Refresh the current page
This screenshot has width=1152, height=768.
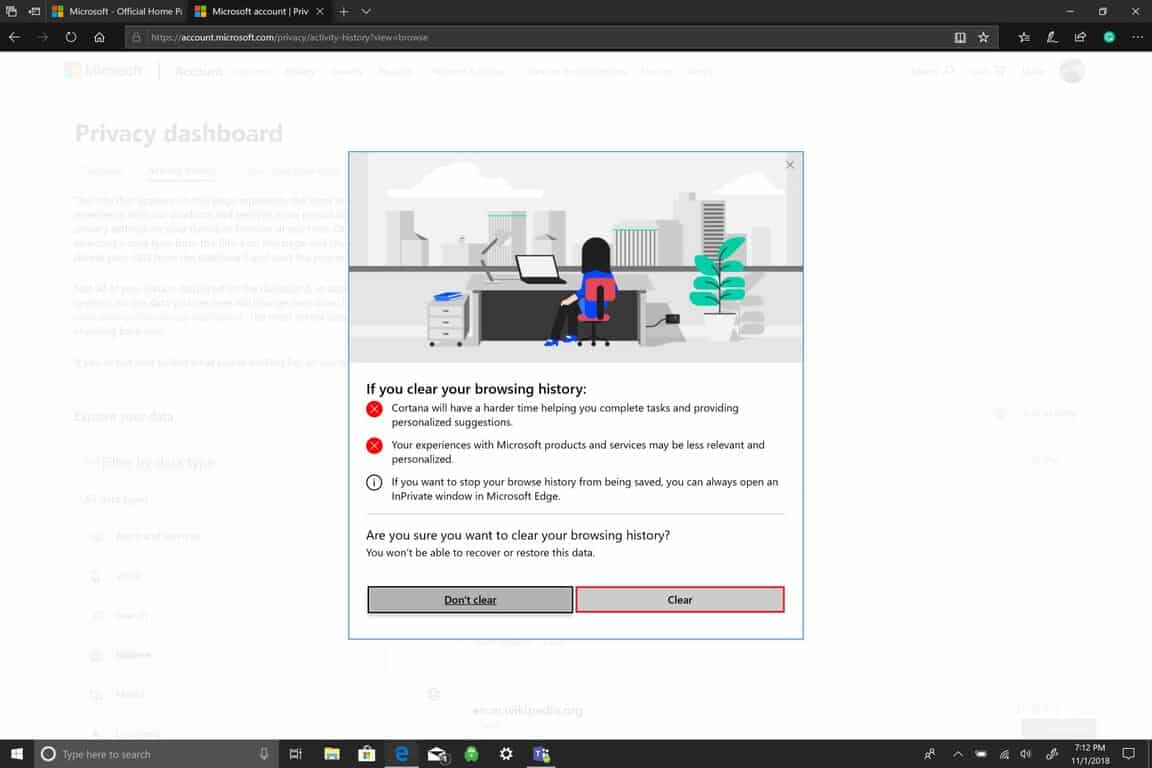(71, 37)
